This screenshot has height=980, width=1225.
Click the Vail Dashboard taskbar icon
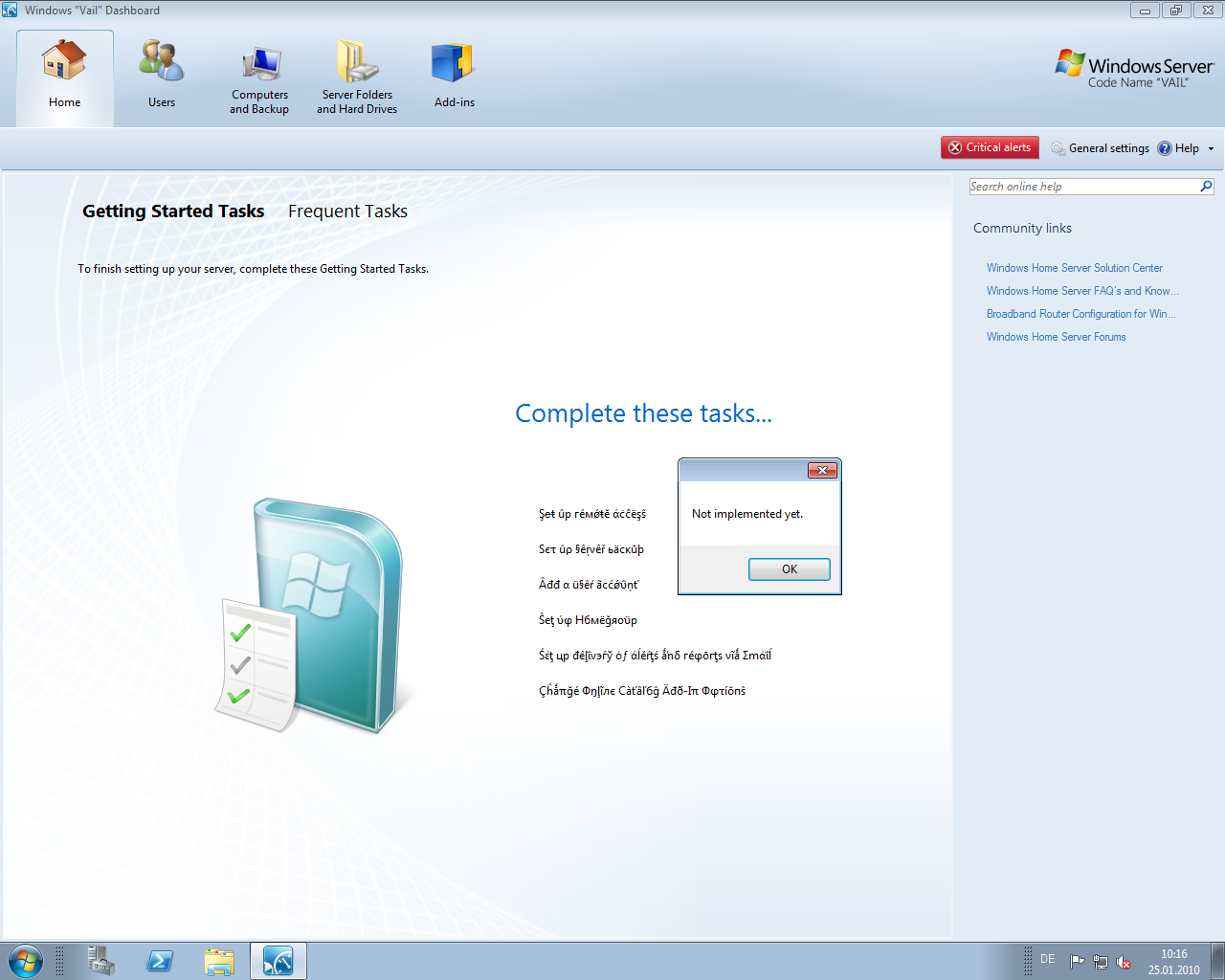click(x=278, y=961)
